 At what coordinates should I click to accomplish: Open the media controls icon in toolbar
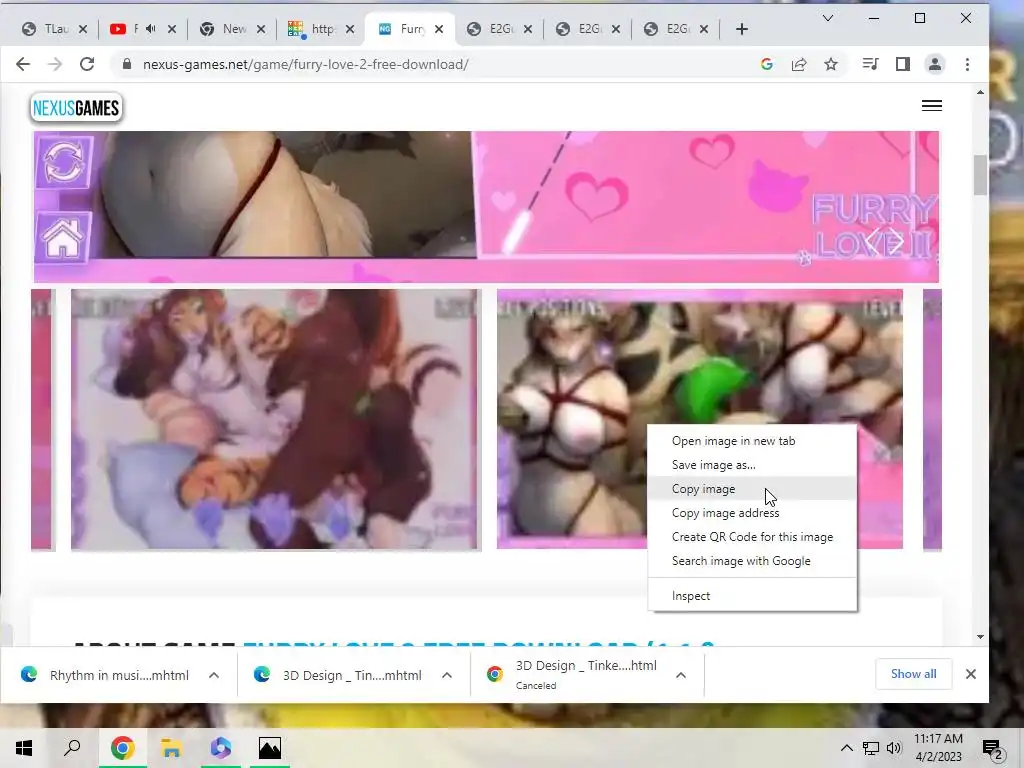click(870, 64)
